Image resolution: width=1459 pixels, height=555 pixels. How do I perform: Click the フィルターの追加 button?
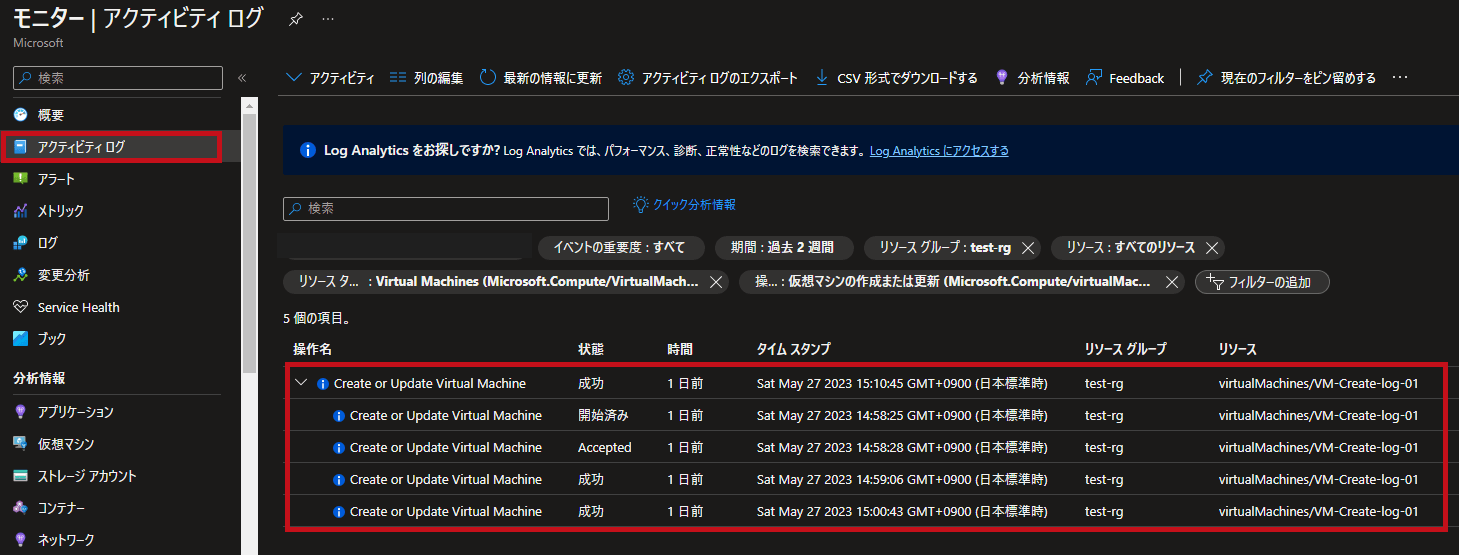click(1262, 282)
